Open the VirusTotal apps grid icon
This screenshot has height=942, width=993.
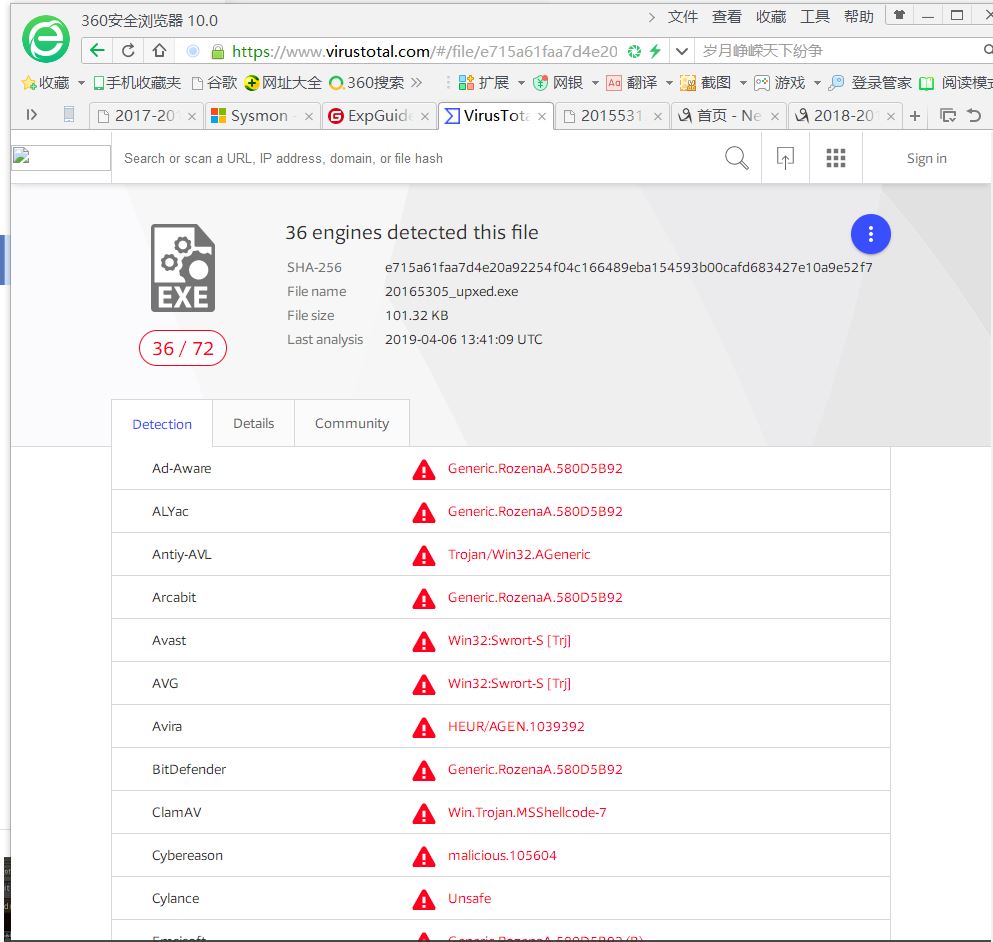click(836, 158)
